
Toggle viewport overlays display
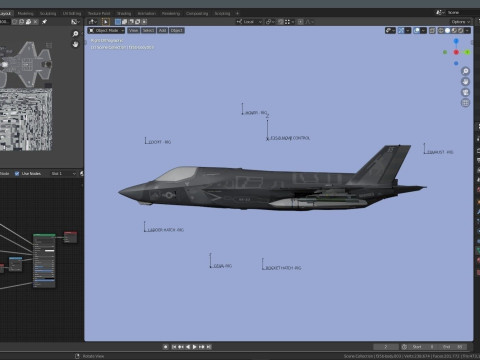click(x=417, y=30)
